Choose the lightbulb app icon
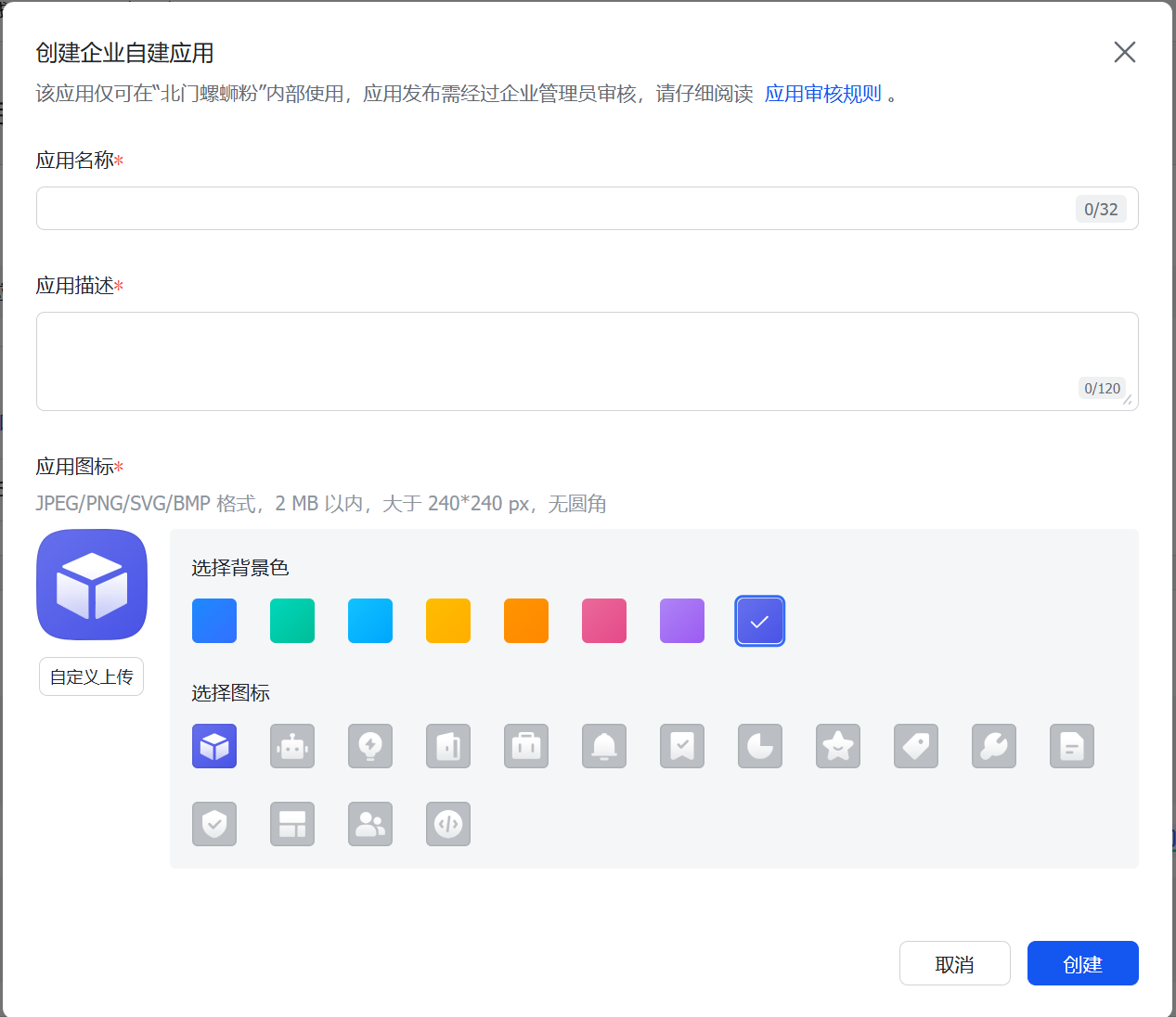 click(370, 746)
